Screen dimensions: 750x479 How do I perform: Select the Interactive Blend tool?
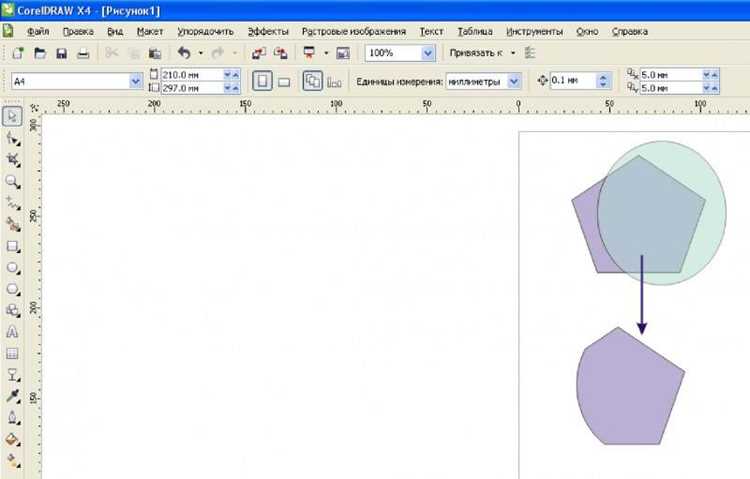(x=12, y=375)
